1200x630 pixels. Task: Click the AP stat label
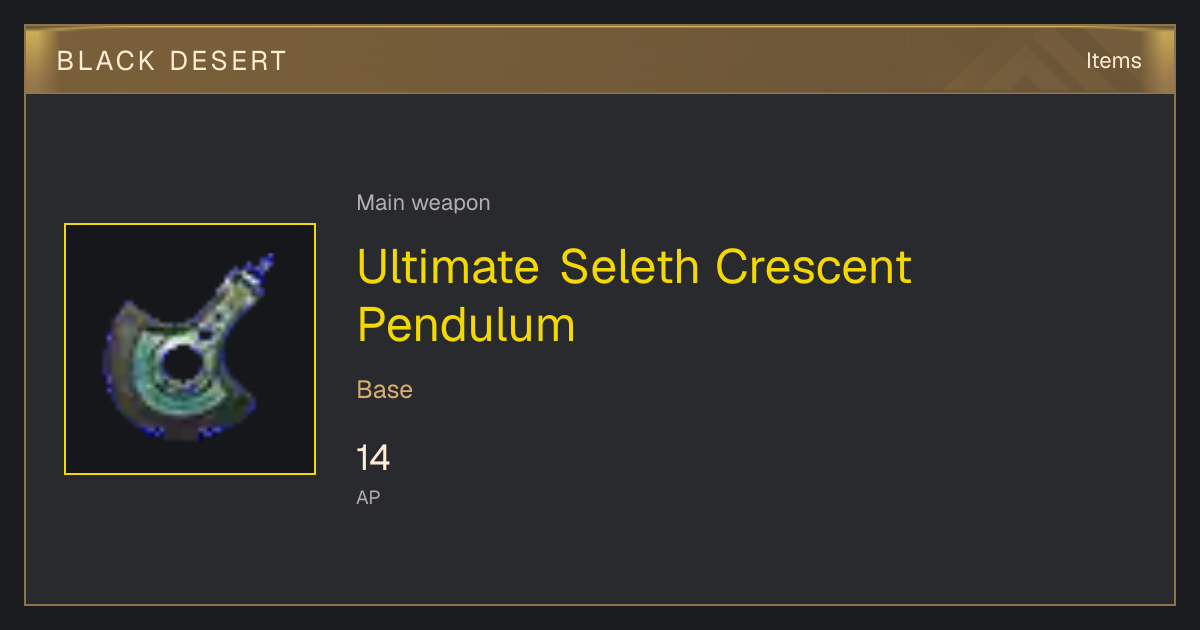coord(368,497)
